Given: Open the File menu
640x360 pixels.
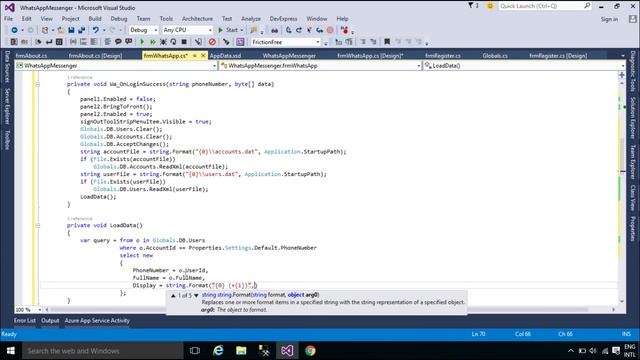Looking at the screenshot, I should click(x=9, y=19).
